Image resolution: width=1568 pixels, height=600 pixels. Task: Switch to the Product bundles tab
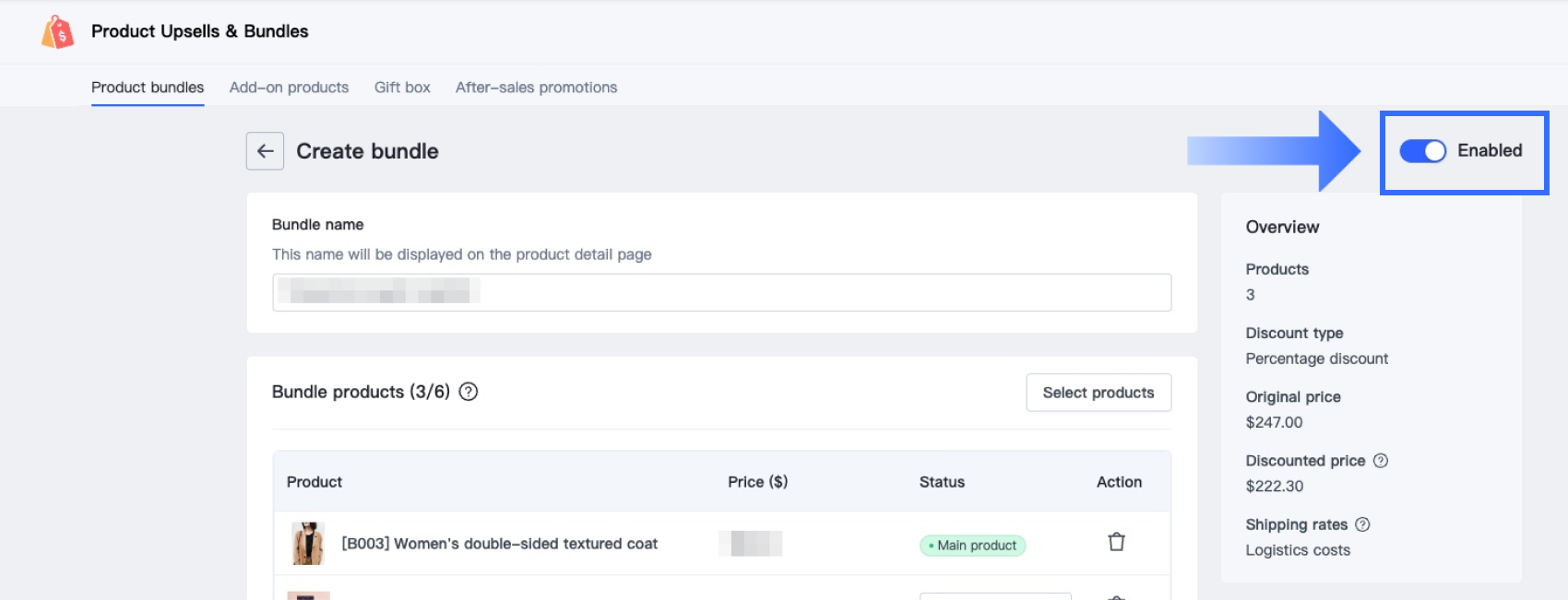tap(148, 88)
